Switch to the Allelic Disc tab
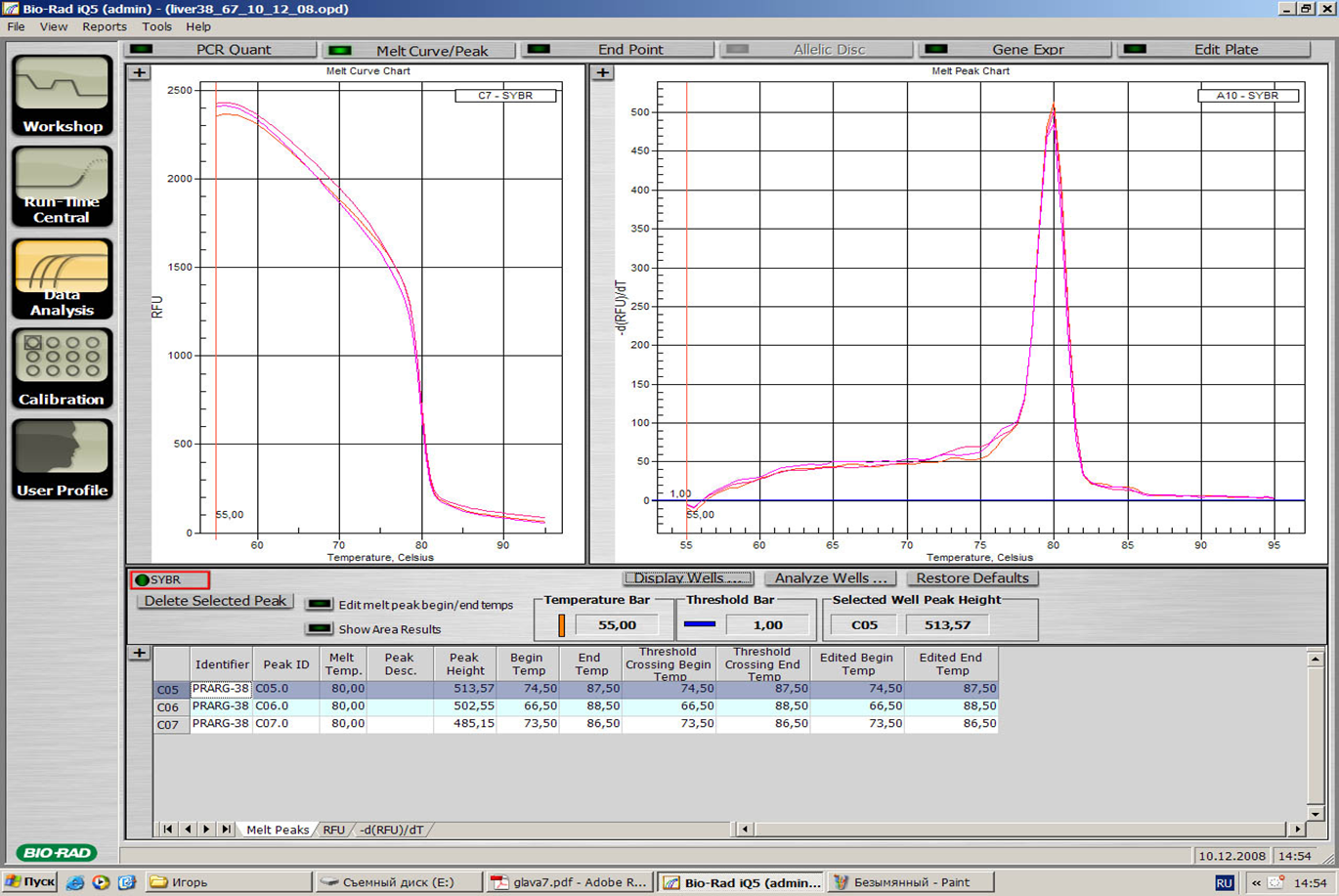The height and width of the screenshot is (896, 1339). tap(817, 49)
